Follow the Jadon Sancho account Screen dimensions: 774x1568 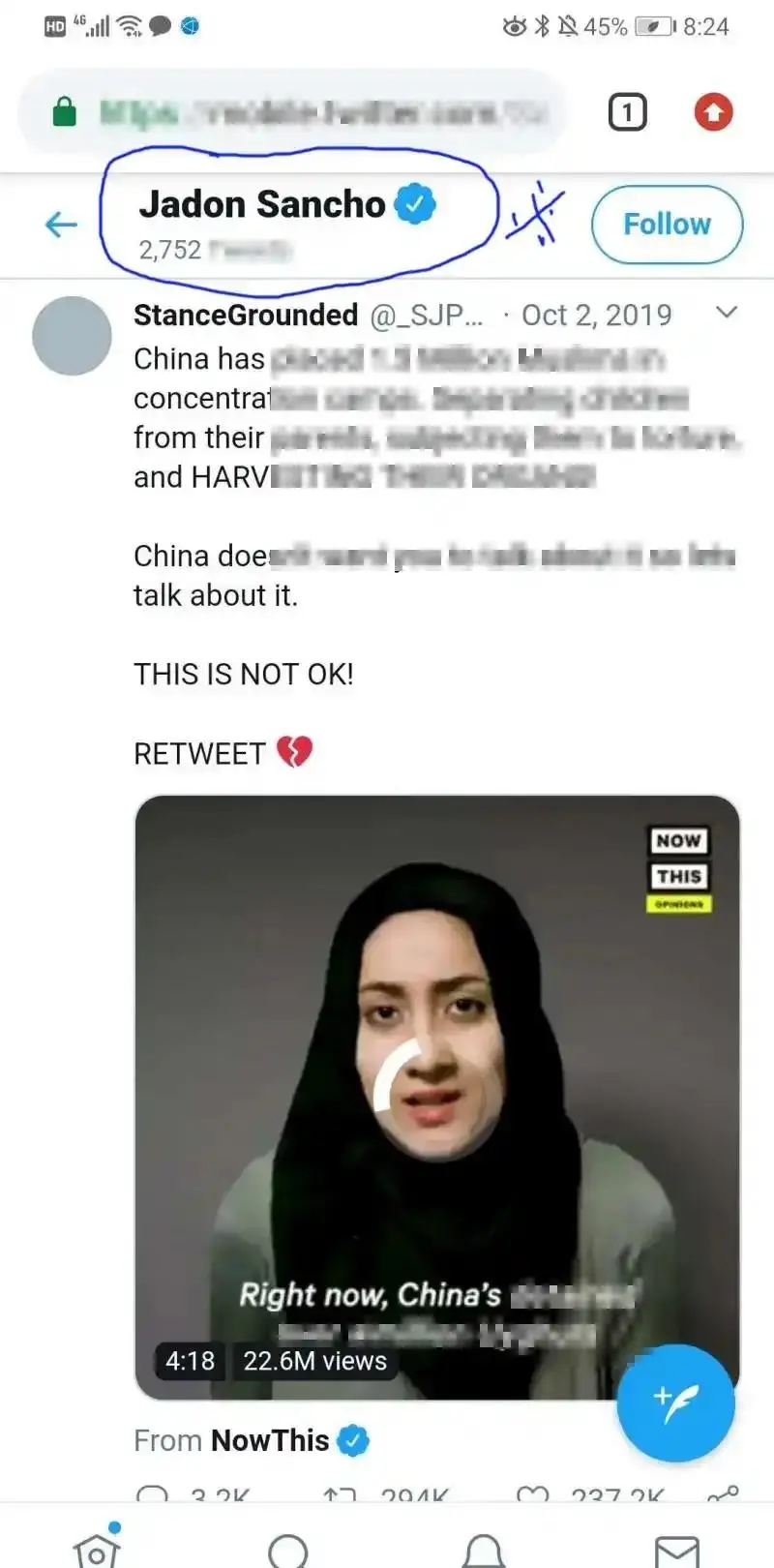click(667, 225)
